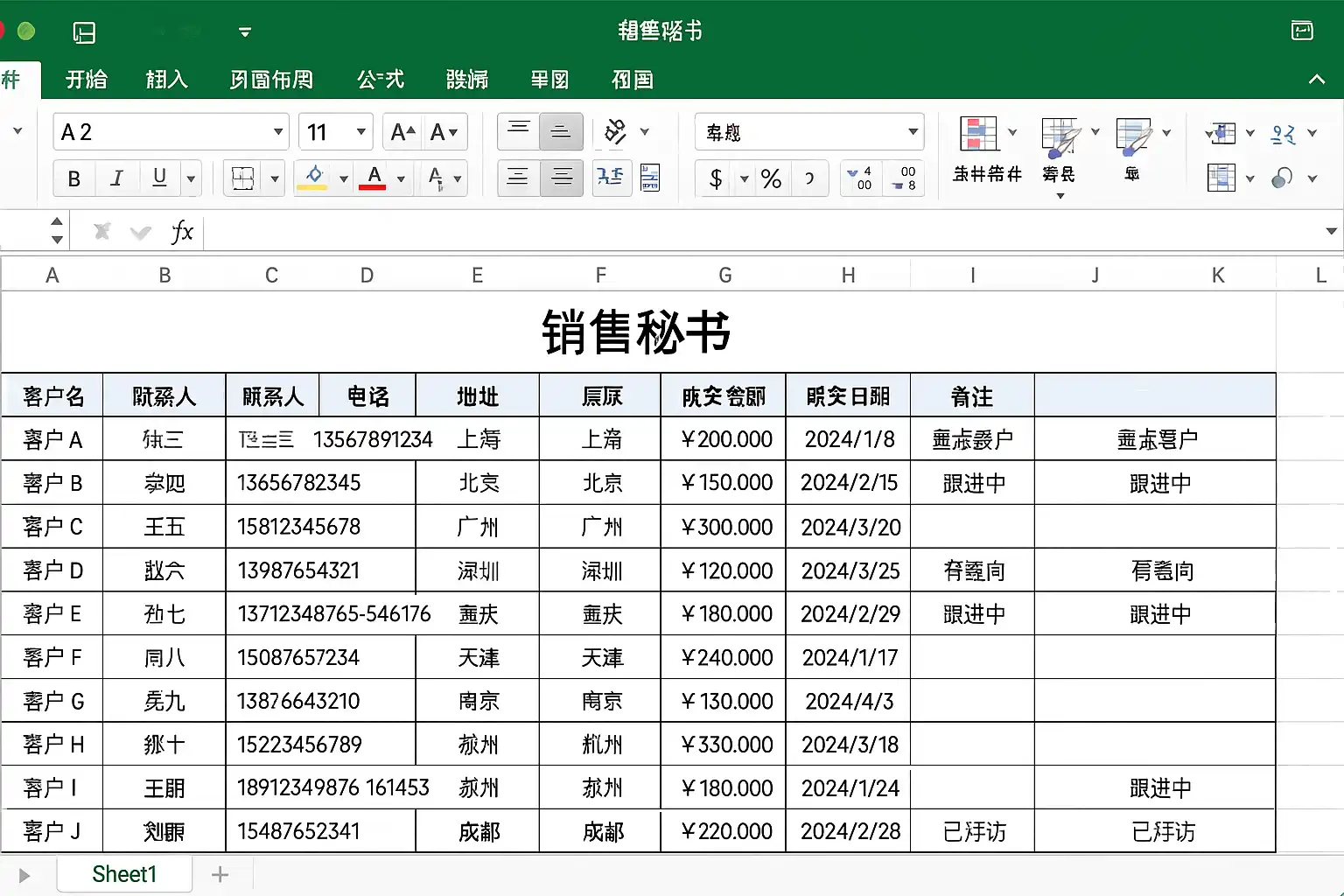
Task: Add a new sheet with plus button
Action: coord(220,874)
